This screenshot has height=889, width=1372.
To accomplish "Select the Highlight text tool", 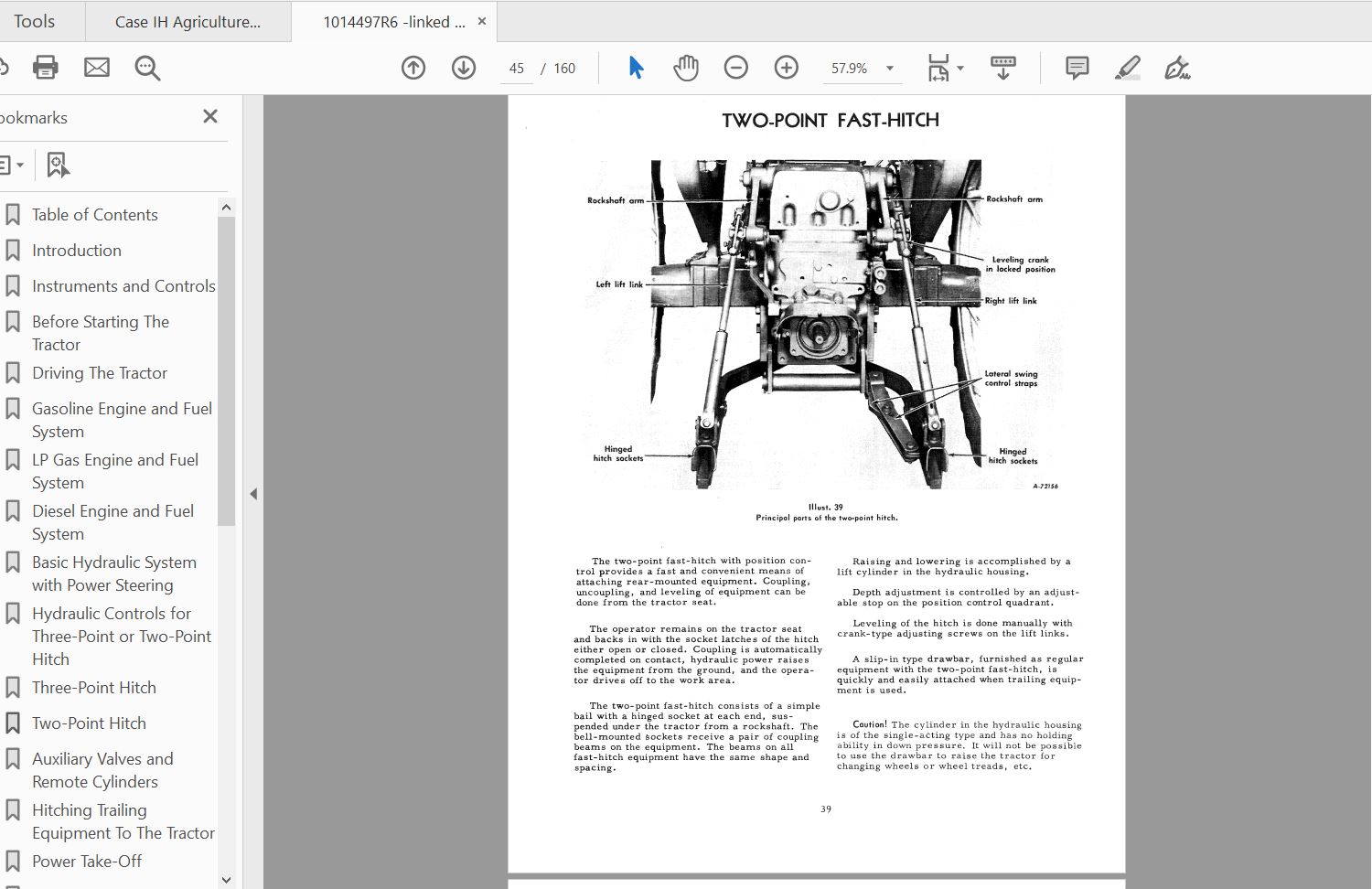I will (x=1127, y=67).
